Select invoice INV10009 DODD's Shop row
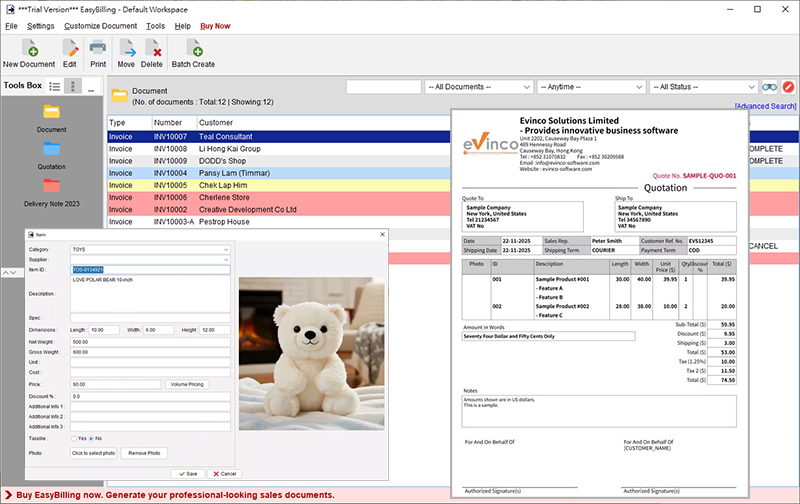 (x=279, y=161)
